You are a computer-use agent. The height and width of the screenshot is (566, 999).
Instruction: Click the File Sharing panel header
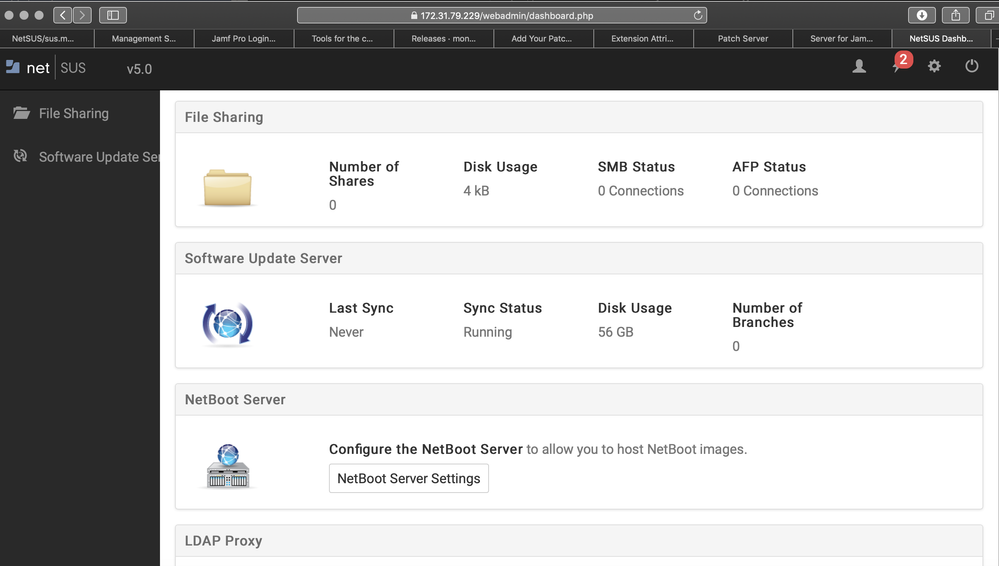(579, 117)
